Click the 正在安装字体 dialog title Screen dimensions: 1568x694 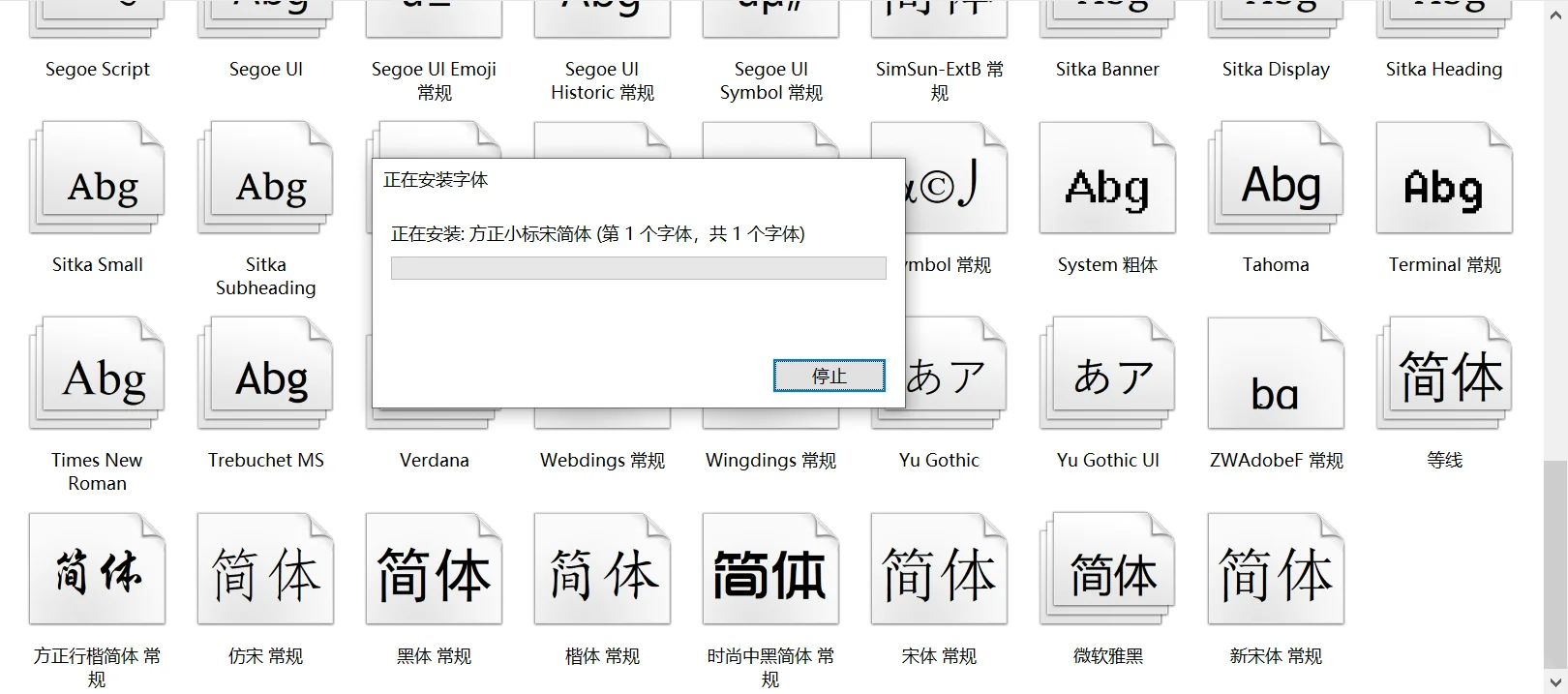coord(436,180)
